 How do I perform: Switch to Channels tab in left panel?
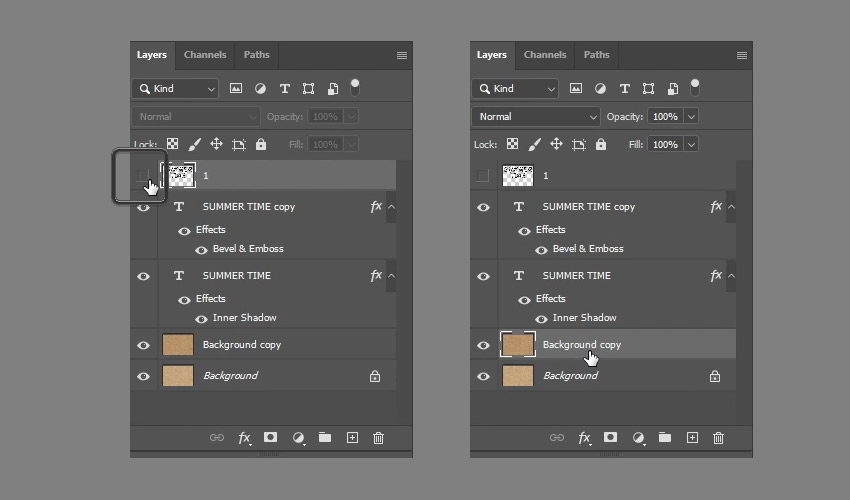click(205, 55)
